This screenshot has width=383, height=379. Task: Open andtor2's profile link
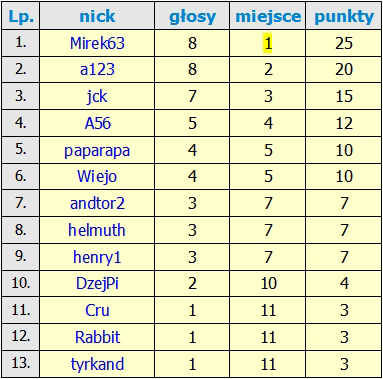point(97,203)
